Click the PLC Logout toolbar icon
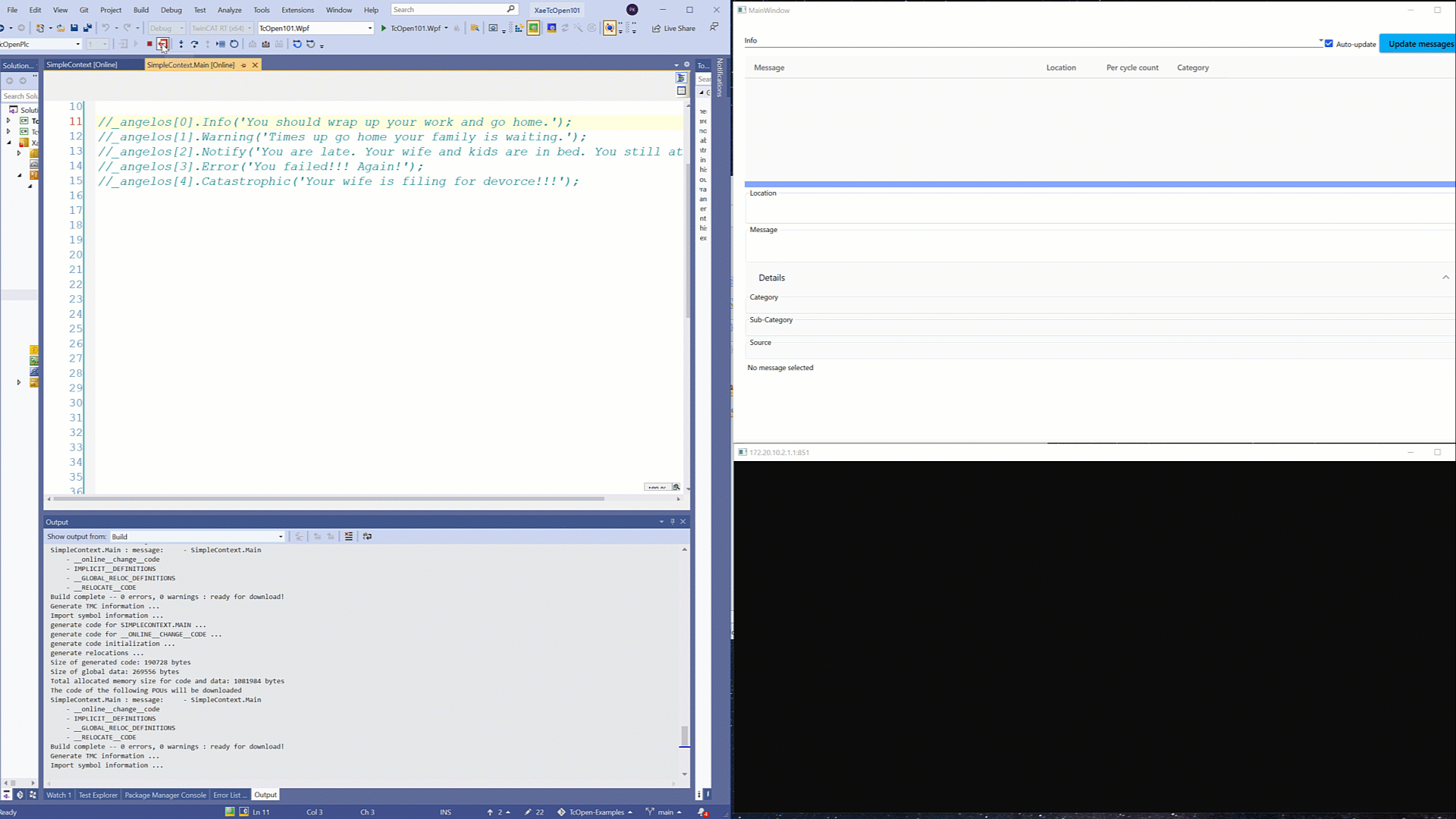The height and width of the screenshot is (819, 1456). click(x=162, y=44)
